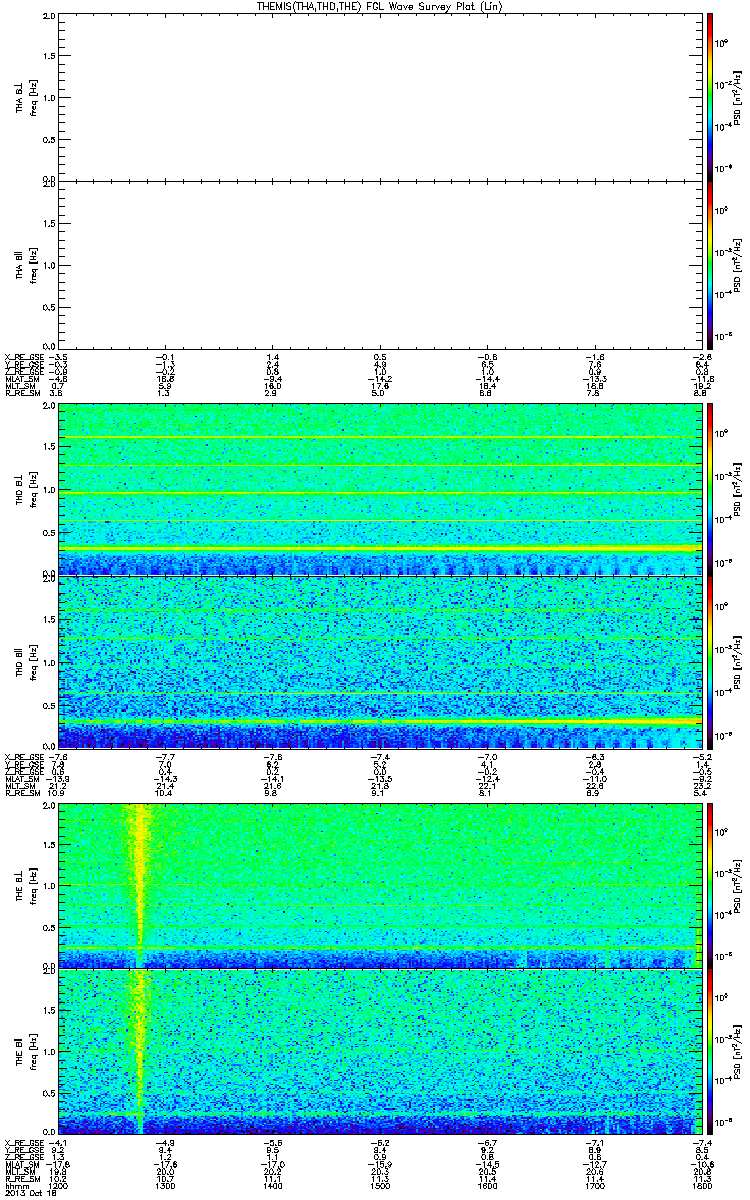Click the 1400 time tick label

(x=272, y=1186)
